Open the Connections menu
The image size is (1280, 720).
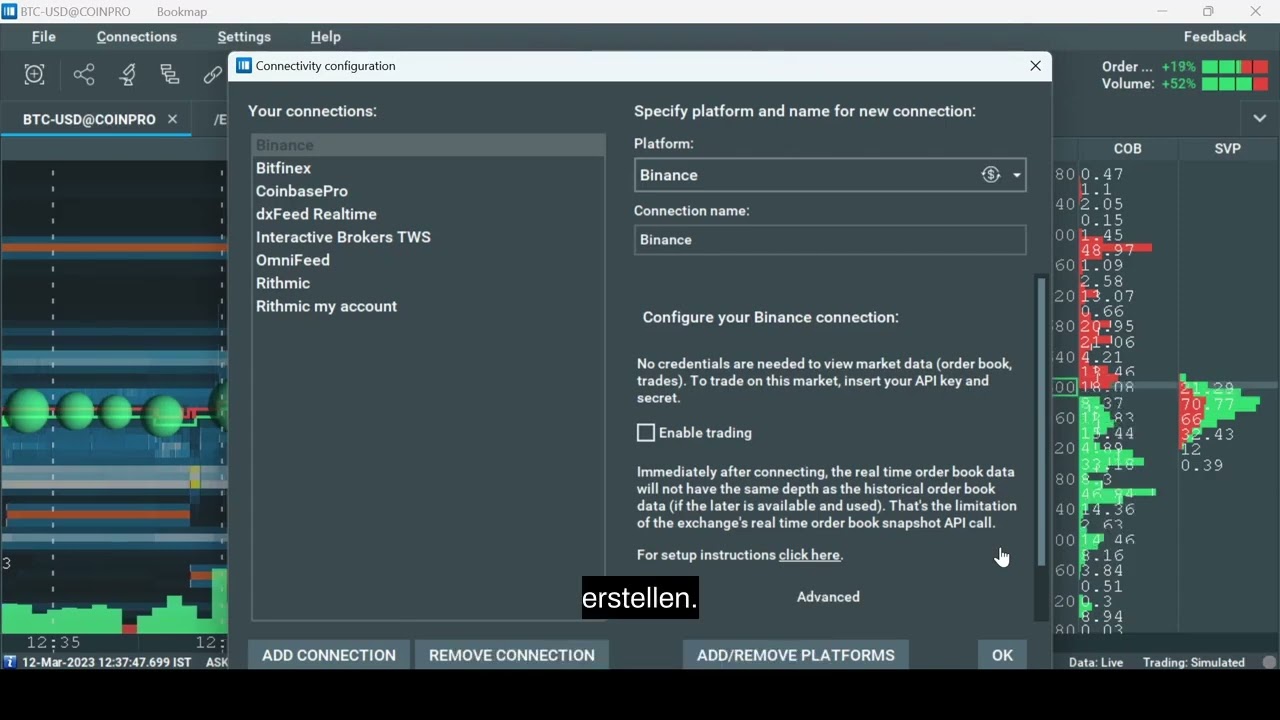click(x=137, y=37)
